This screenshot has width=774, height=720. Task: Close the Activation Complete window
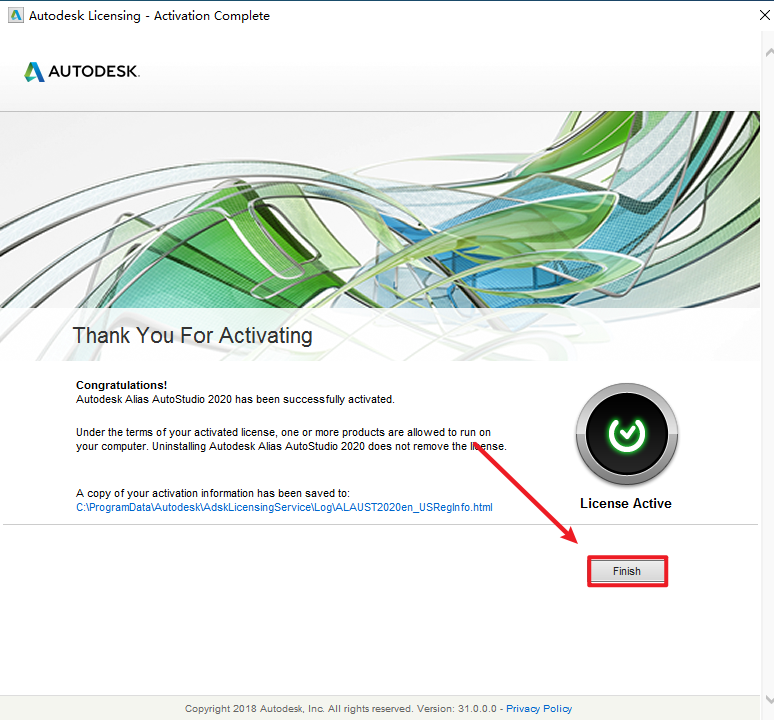(765, 15)
